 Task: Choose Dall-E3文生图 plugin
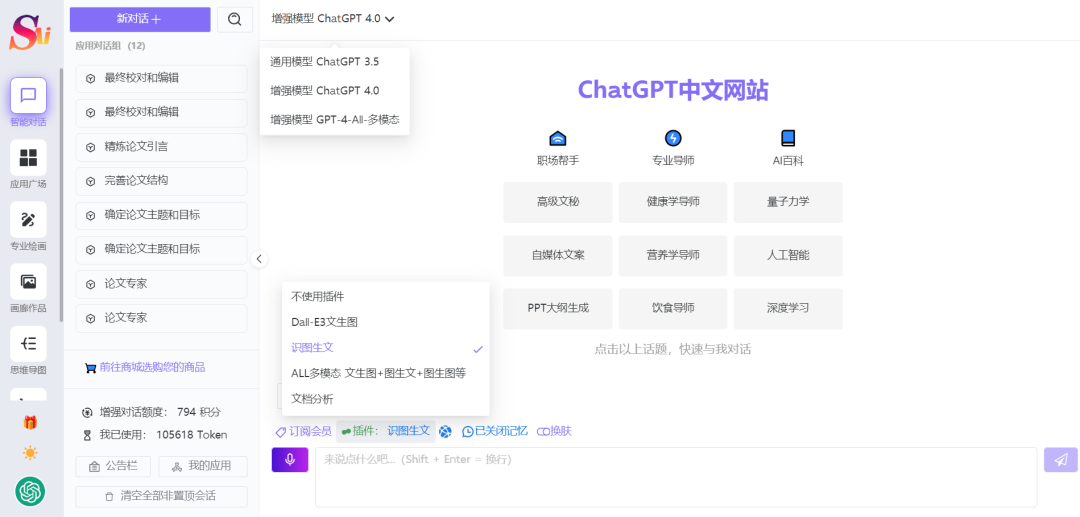point(386,321)
